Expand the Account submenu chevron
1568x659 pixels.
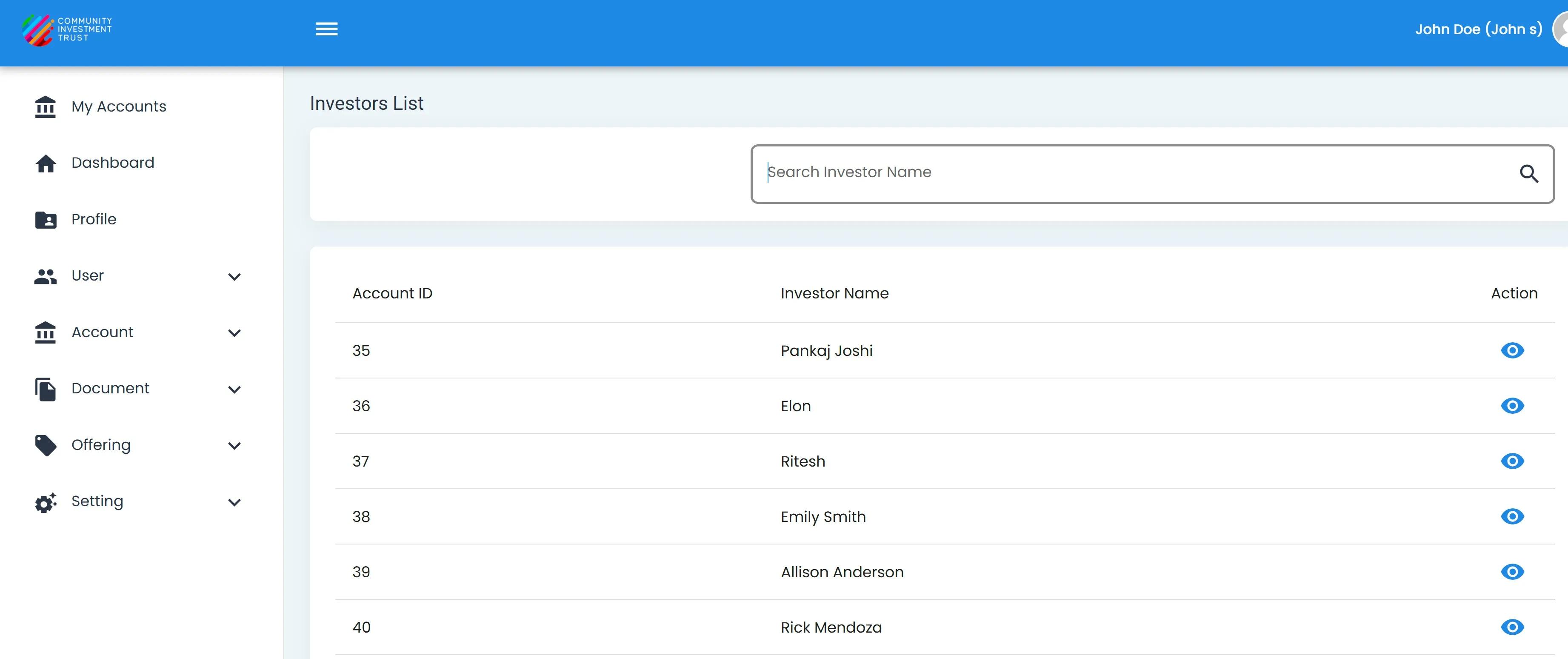(234, 332)
